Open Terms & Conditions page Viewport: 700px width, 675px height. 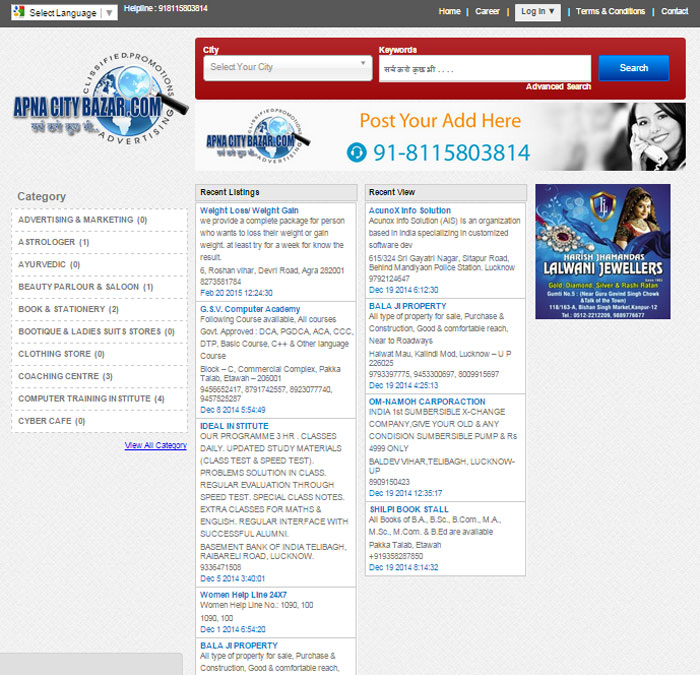tap(610, 11)
